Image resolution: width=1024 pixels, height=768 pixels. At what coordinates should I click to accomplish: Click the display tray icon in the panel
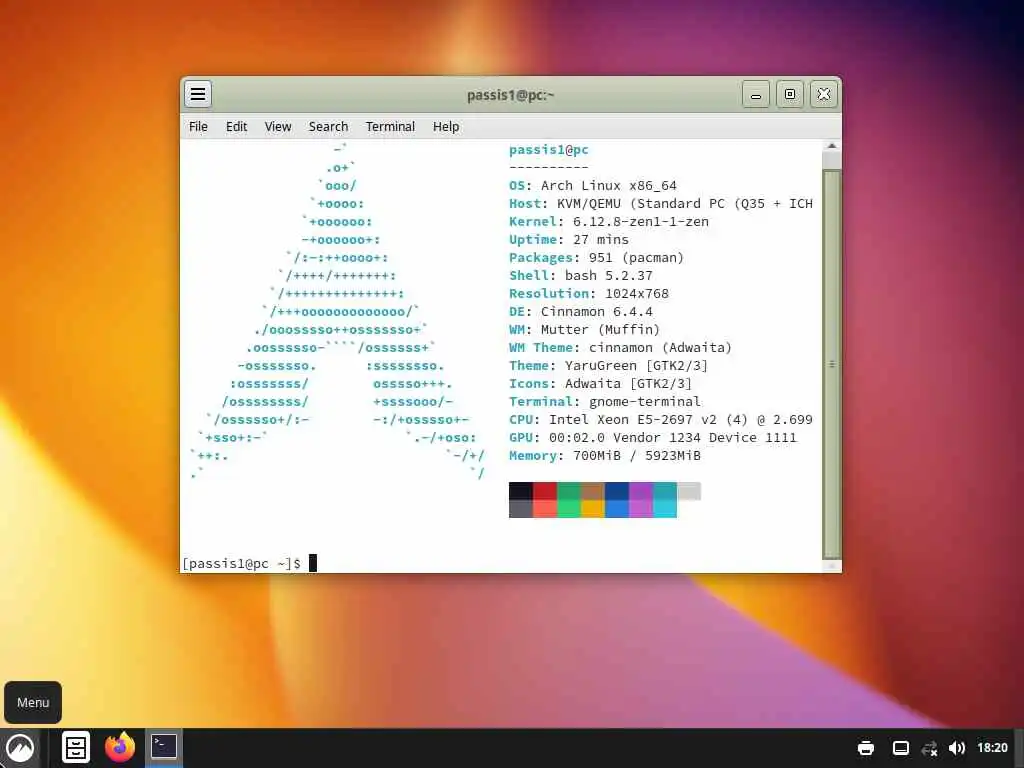pyautogui.click(x=901, y=748)
